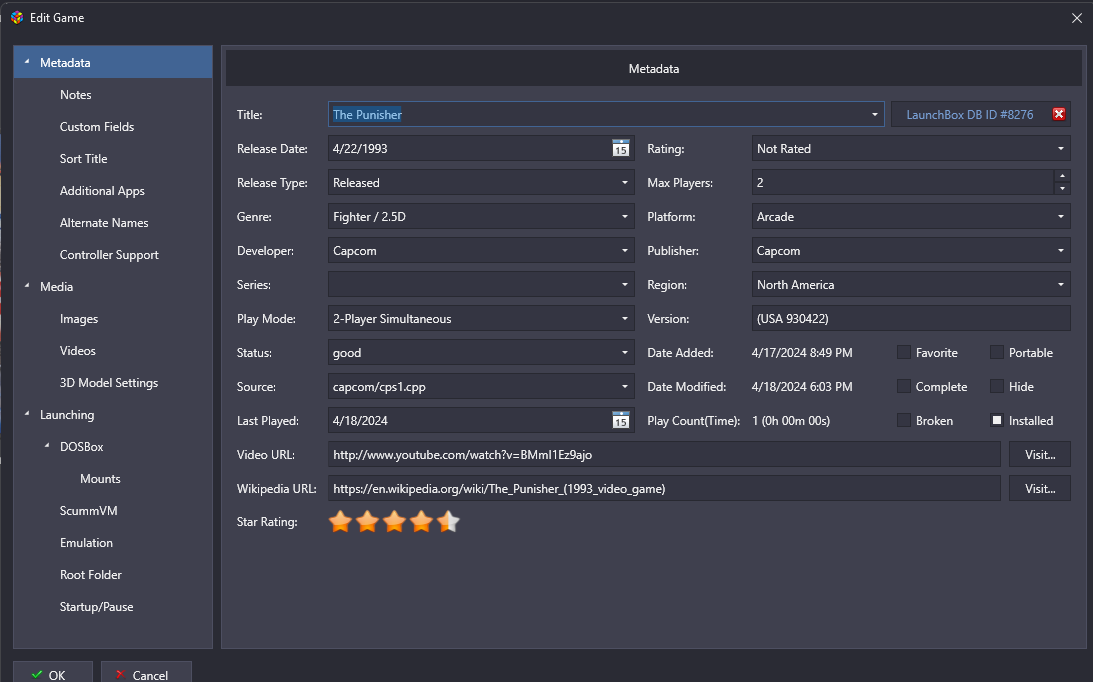The height and width of the screenshot is (682, 1093).
Task: Decrease Max Players with down arrow
Action: coord(1062,188)
